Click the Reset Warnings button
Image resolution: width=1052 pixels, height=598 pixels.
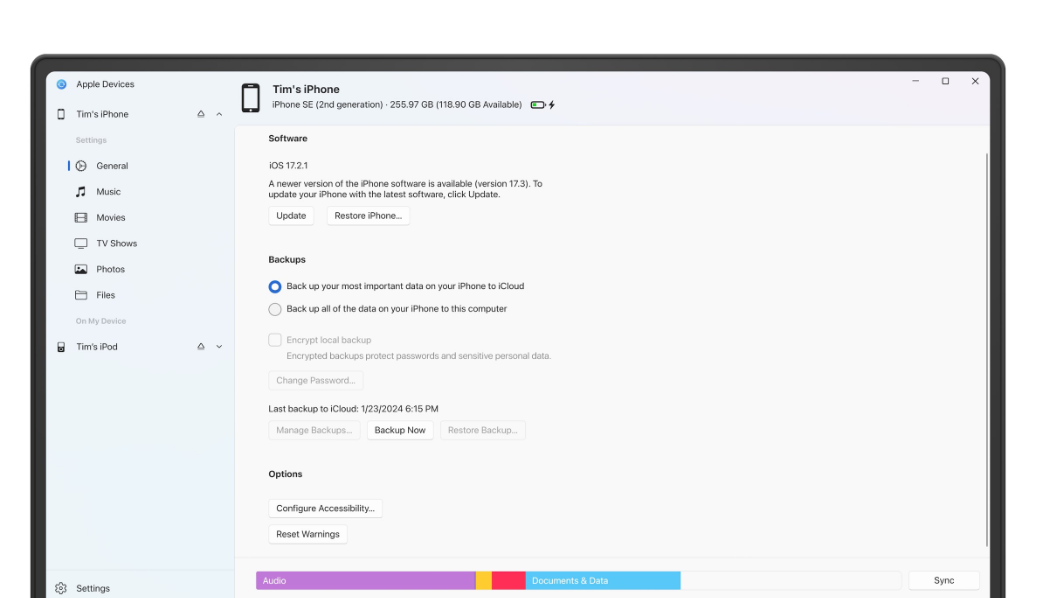[308, 534]
